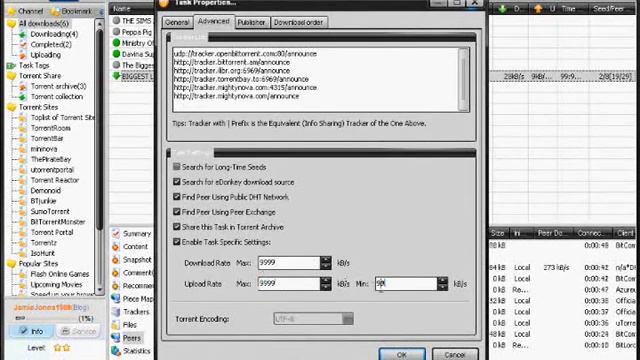The height and width of the screenshot is (360, 640).
Task: Enable Search for Long-Time Seeds checkbox
Action: pyautogui.click(x=177, y=167)
